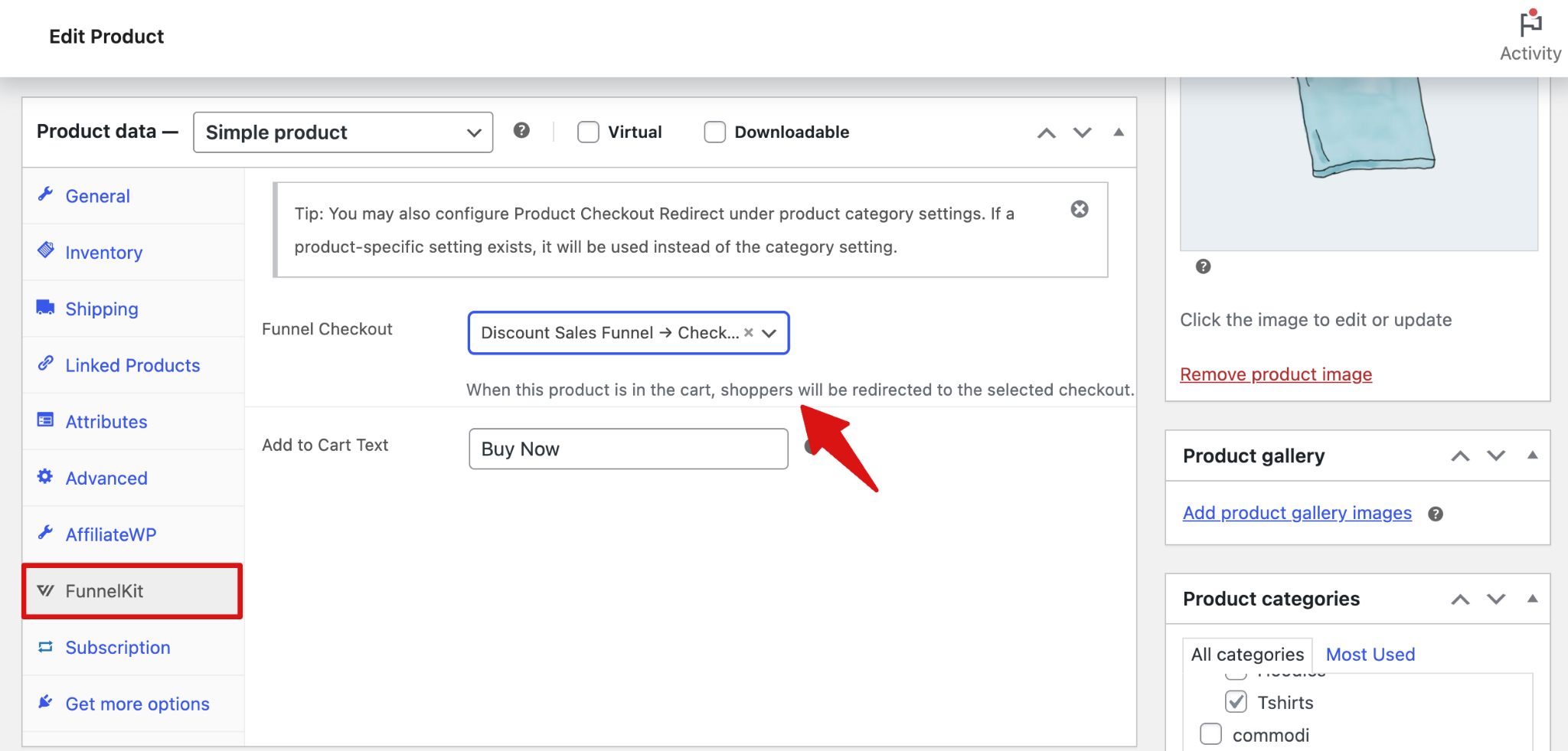Select the Advanced gear icon

[45, 477]
